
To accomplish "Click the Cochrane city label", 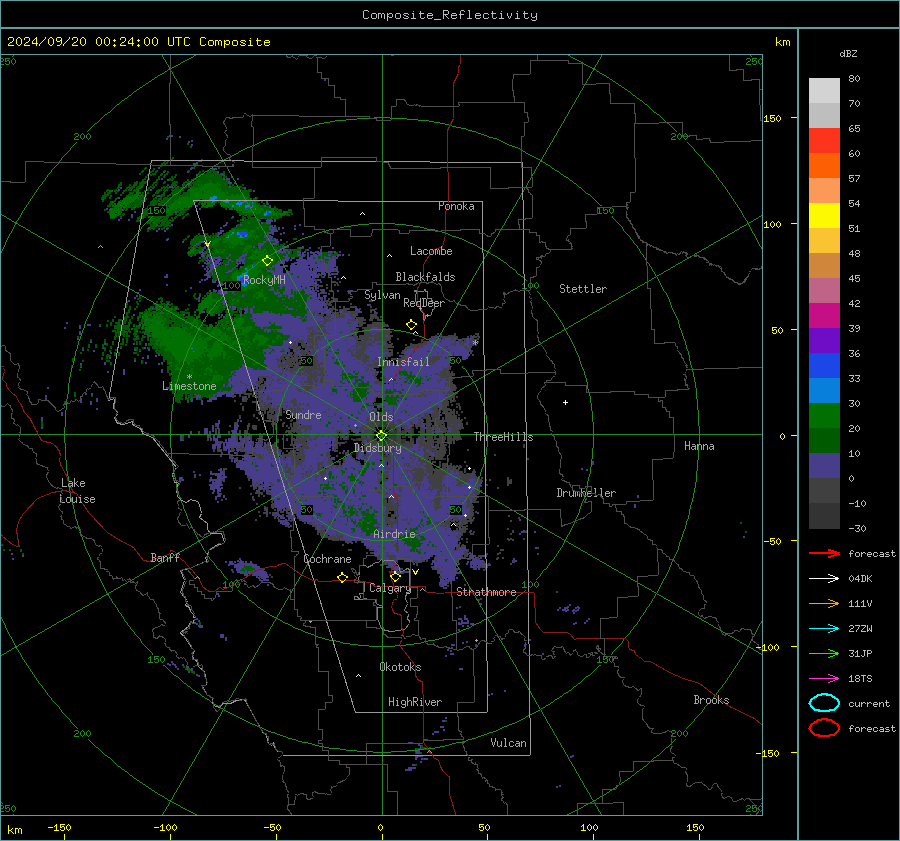I will 327,559.
